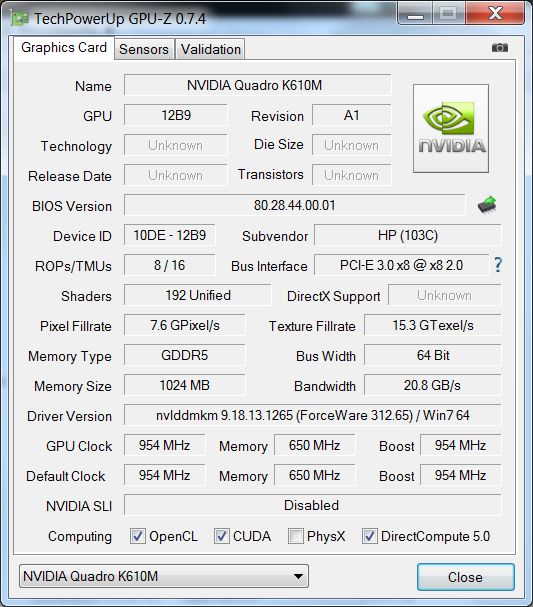Click the GPU-Z title bar app icon
The width and height of the screenshot is (533, 607).
[20, 18]
